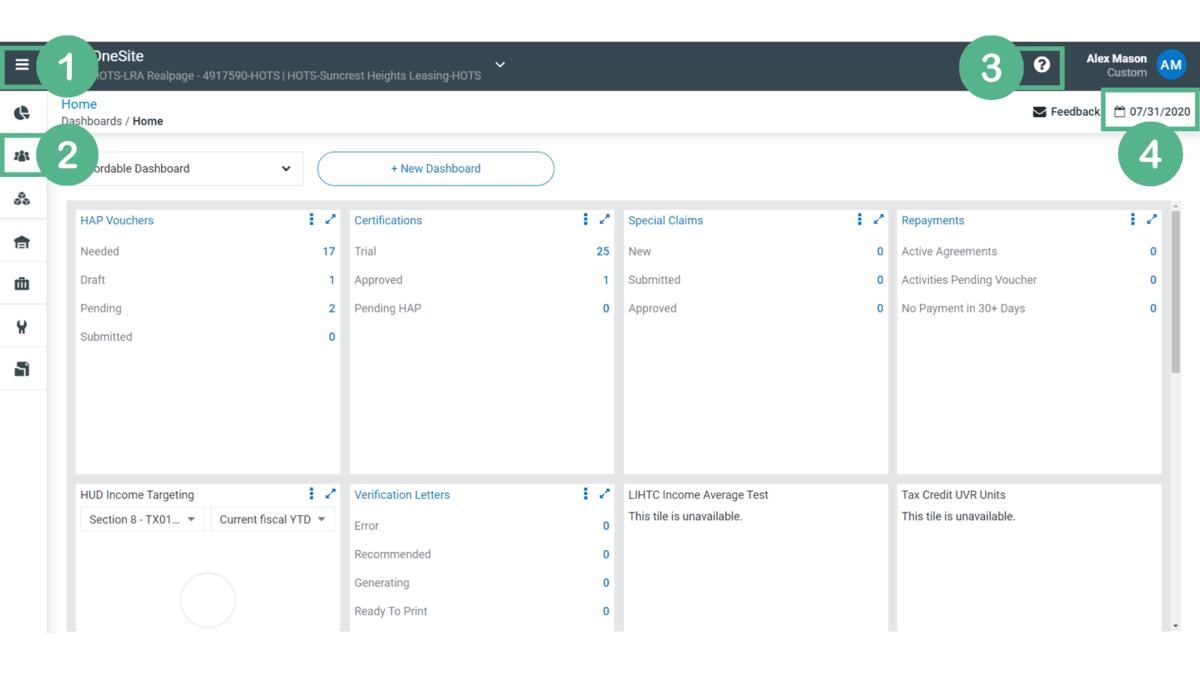Click the Alex Mason user name
The image size is (1200, 675).
tap(1117, 59)
